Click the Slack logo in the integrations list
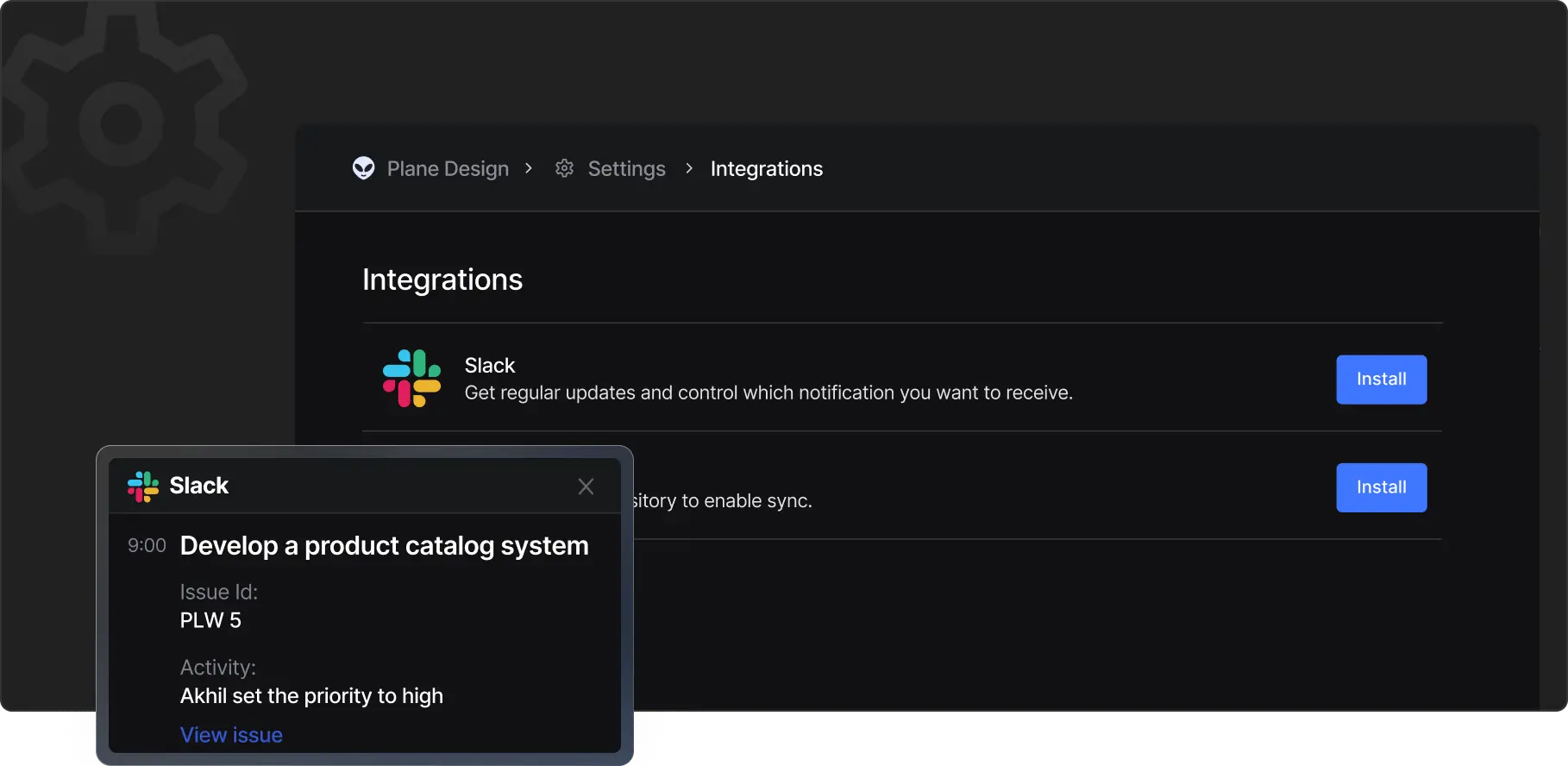The width and height of the screenshot is (1568, 766). click(411, 378)
